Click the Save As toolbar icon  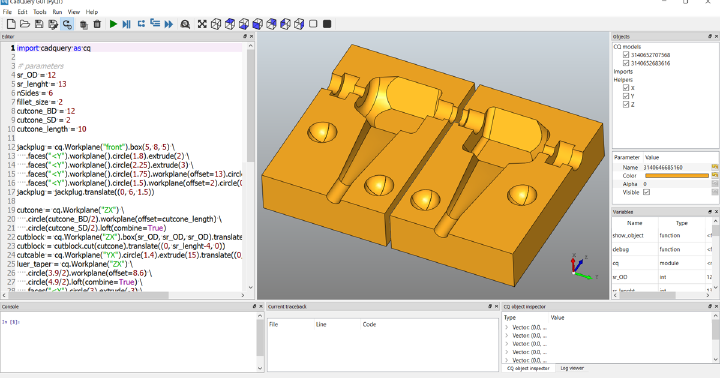pos(53,24)
